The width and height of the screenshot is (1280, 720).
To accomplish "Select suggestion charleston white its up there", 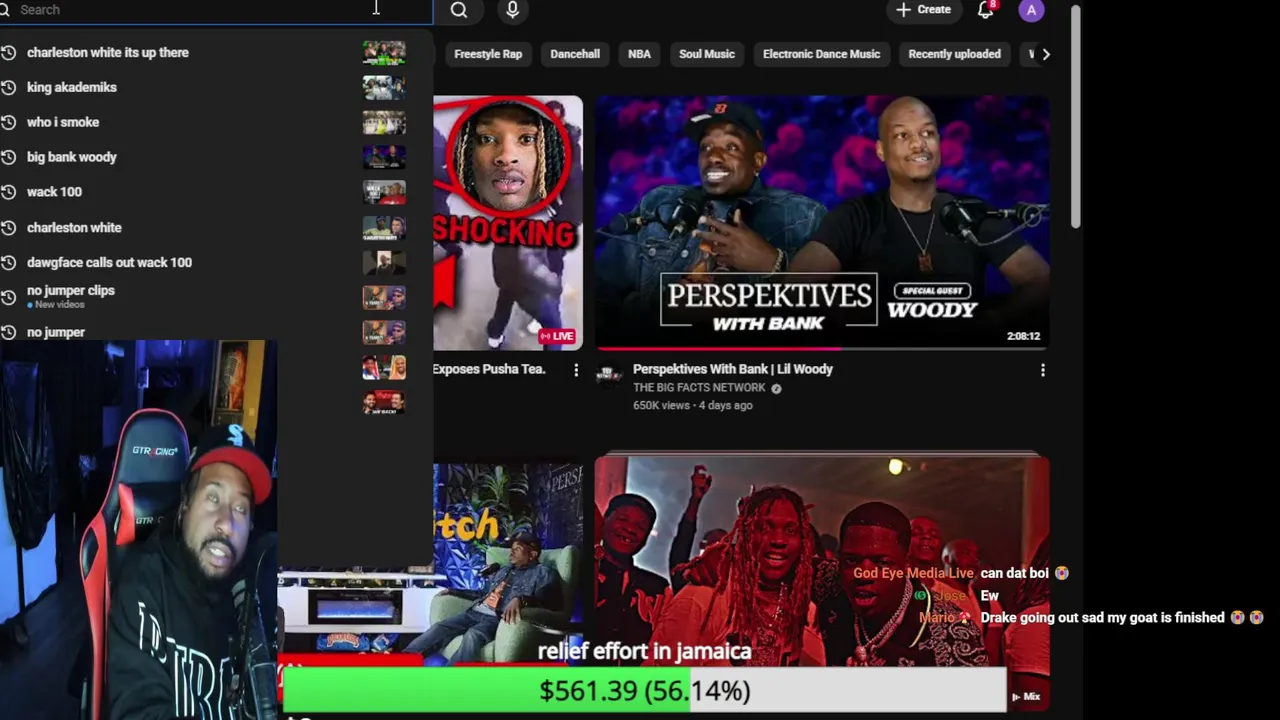I will [x=107, y=52].
